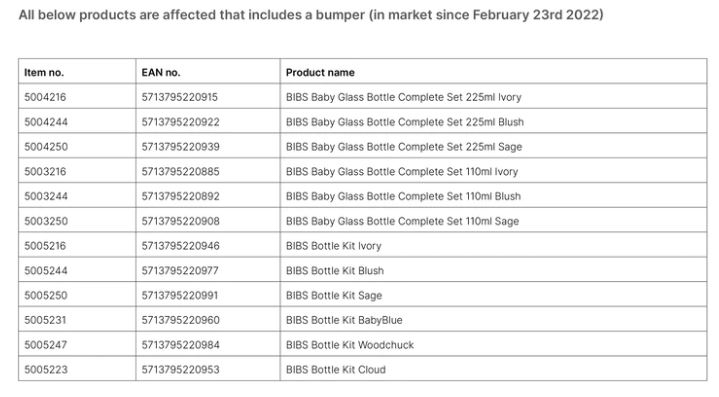Image resolution: width=719 pixels, height=397 pixels.
Task: Select item number 5005244 cell
Action: tap(77, 270)
